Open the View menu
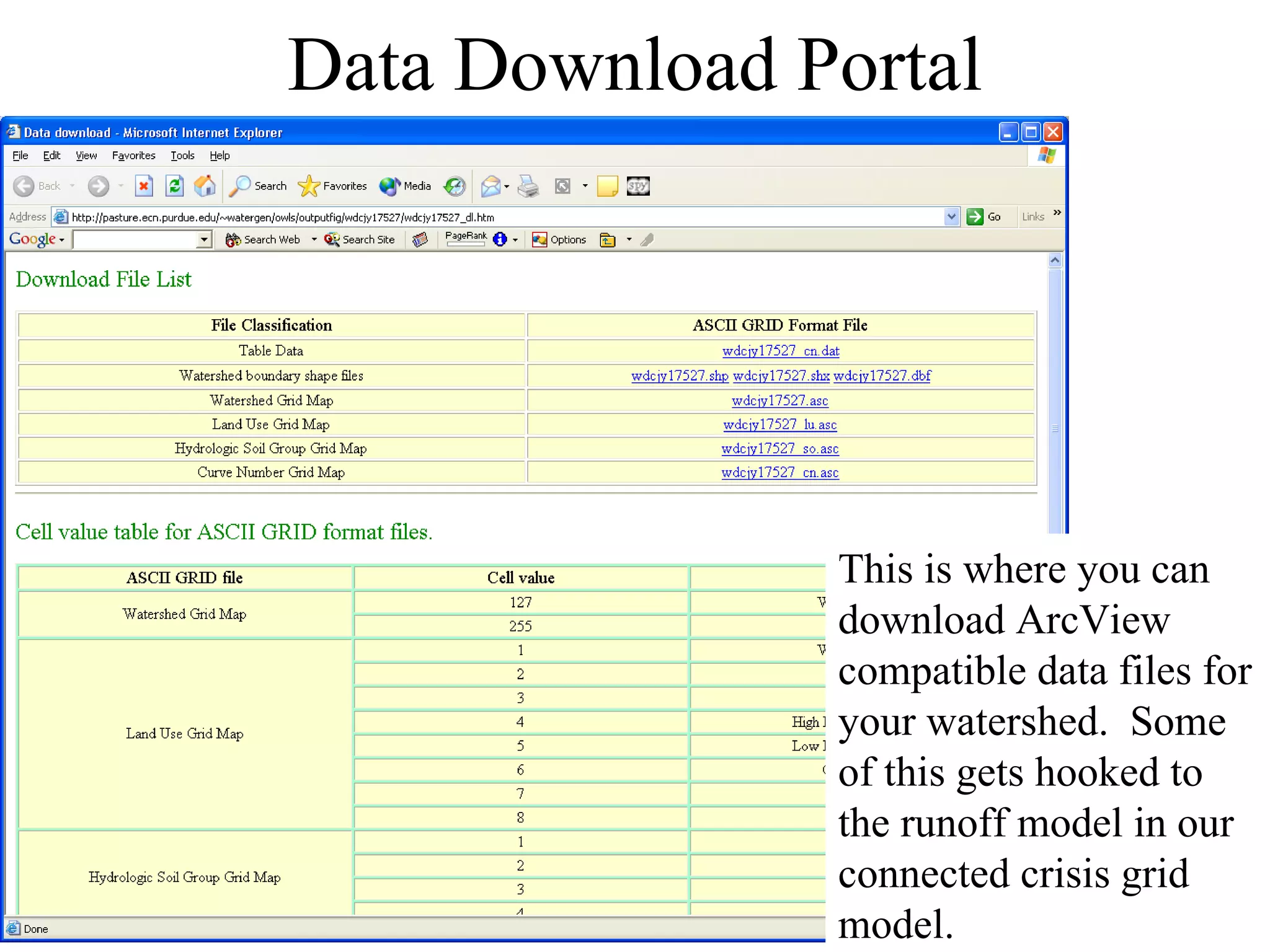 (x=86, y=156)
